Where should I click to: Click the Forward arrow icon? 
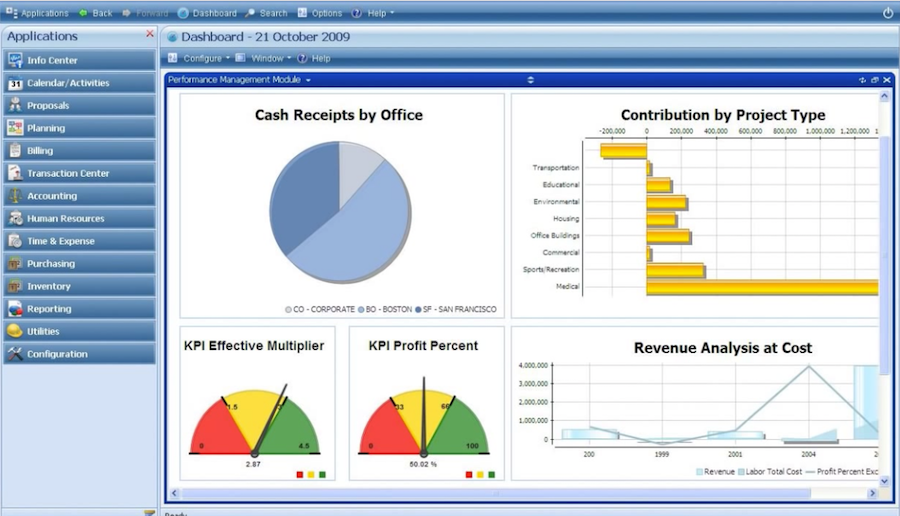[126, 13]
